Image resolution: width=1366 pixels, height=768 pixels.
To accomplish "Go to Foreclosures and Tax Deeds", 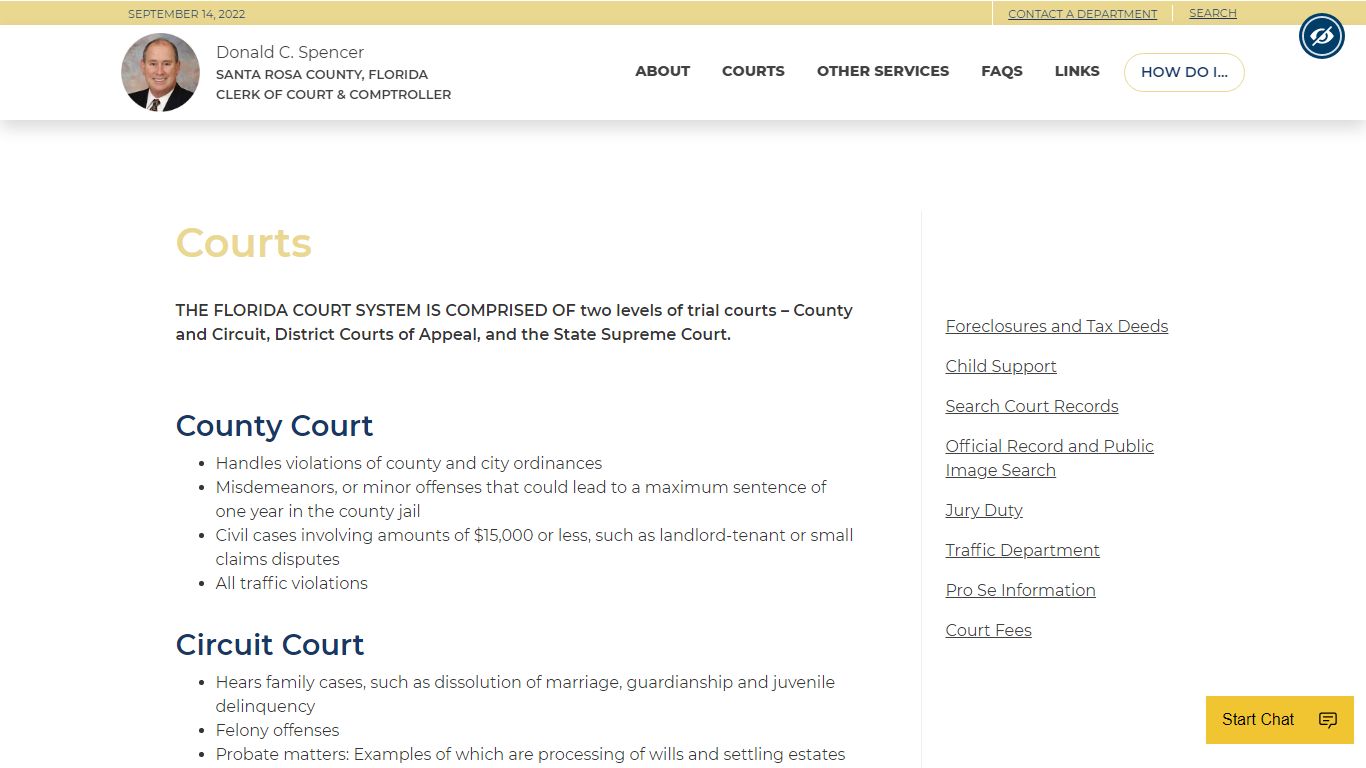I will click(1056, 326).
